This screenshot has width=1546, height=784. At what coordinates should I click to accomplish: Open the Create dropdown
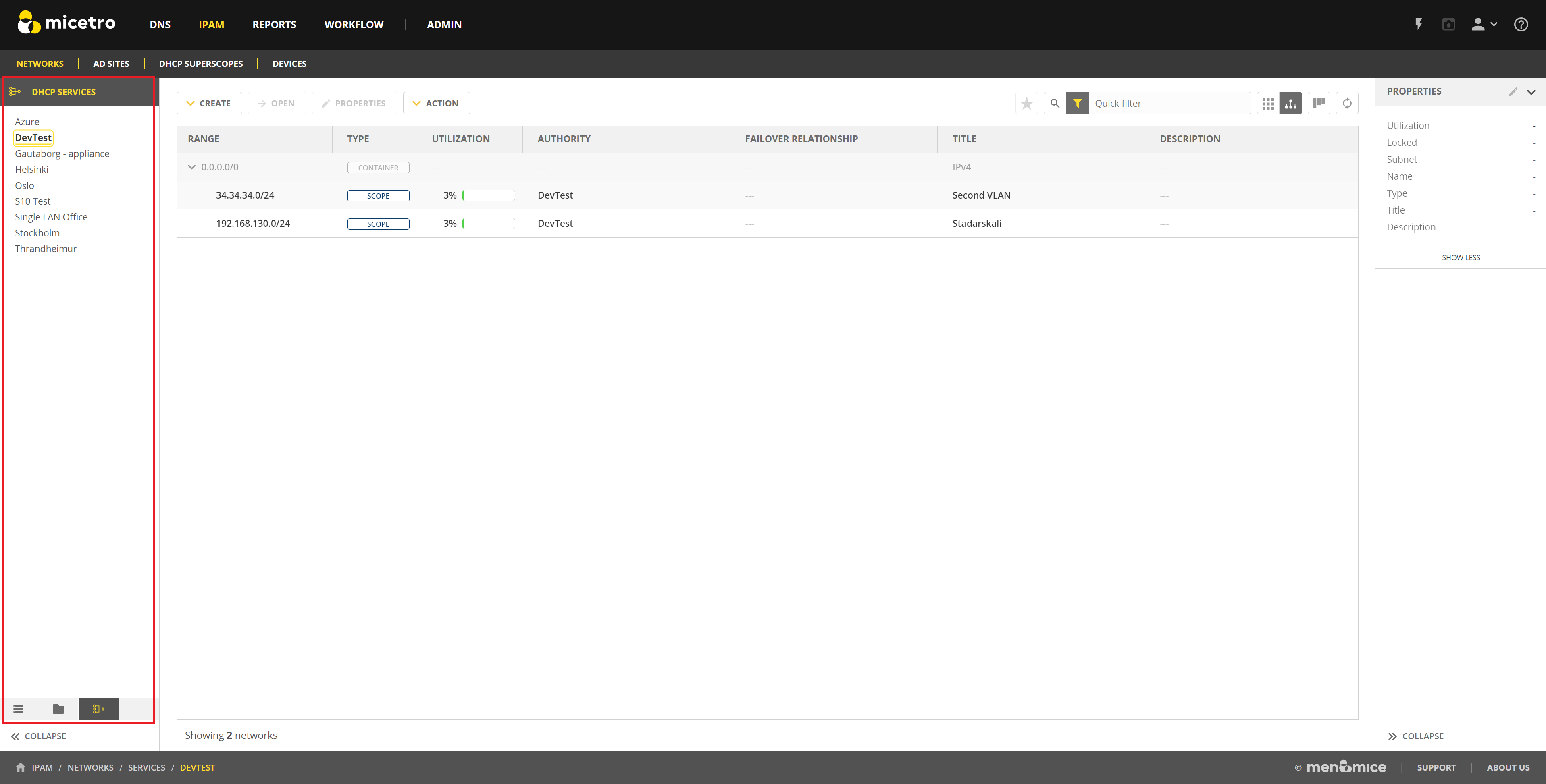pos(209,103)
